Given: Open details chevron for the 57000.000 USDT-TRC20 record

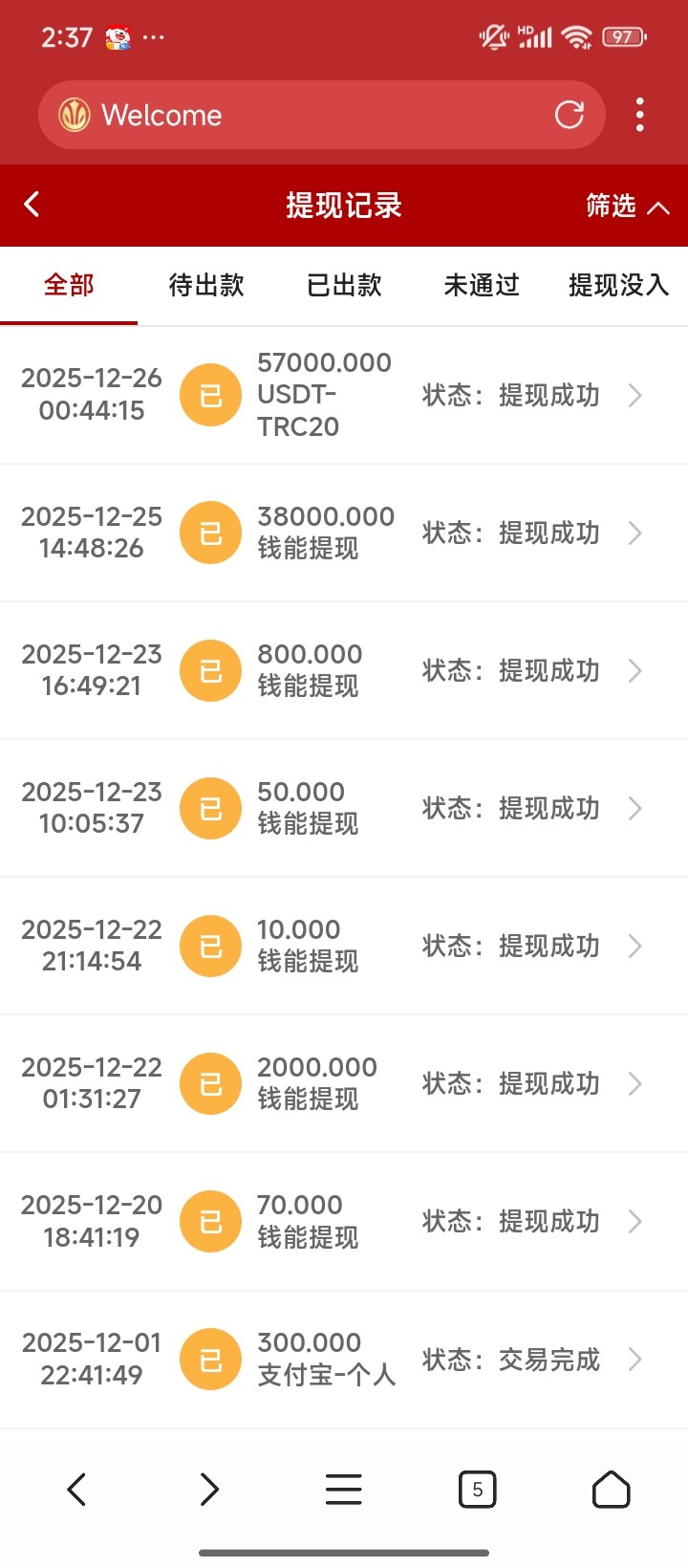Looking at the screenshot, I should 634,395.
